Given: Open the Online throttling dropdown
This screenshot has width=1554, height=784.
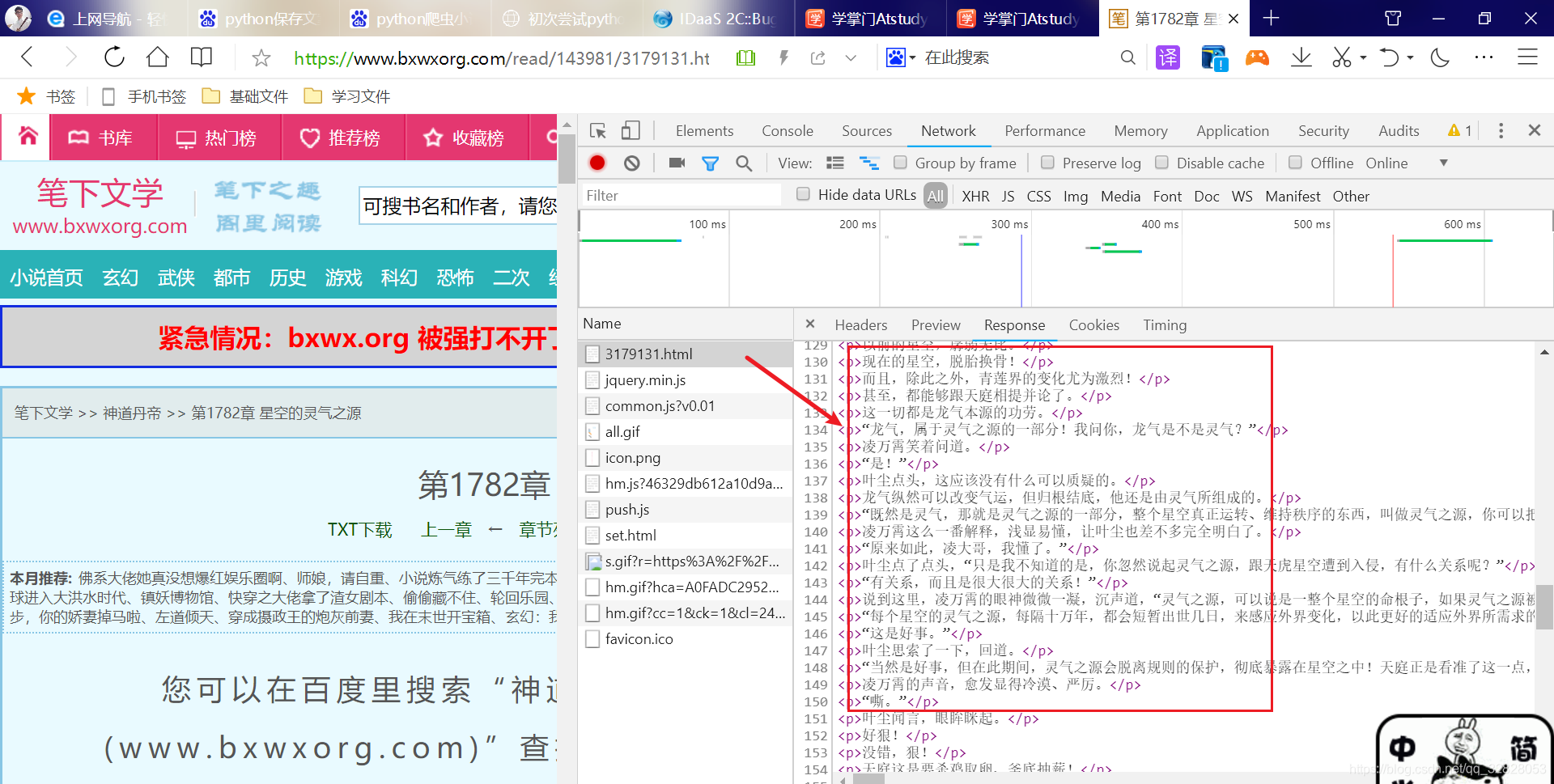Looking at the screenshot, I should (x=1406, y=163).
